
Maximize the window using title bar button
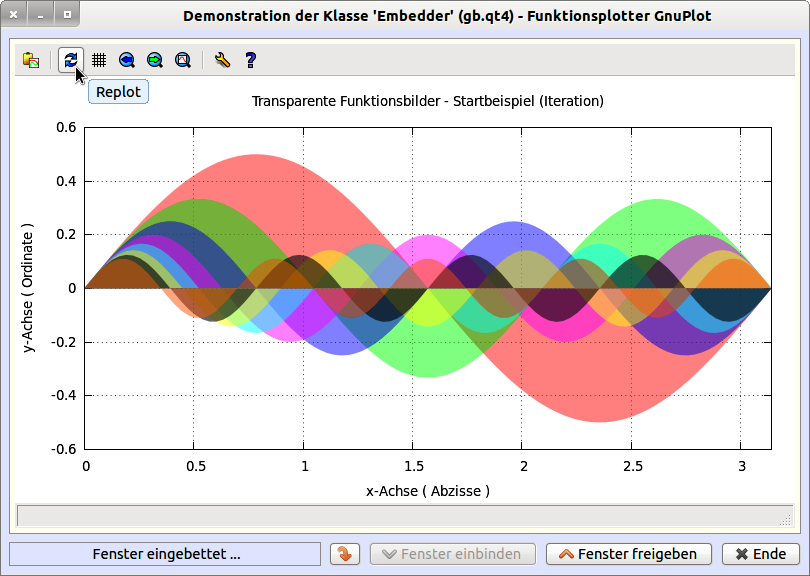(66, 16)
